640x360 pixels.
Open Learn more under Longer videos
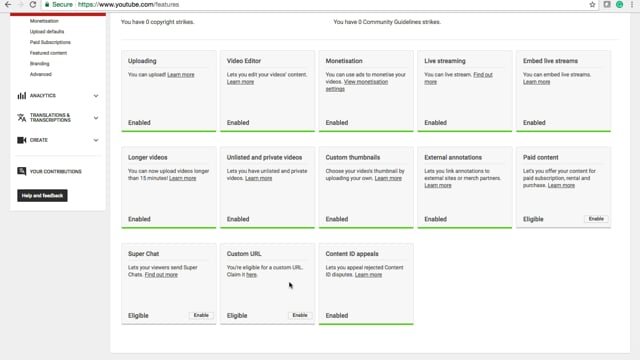(x=182, y=178)
